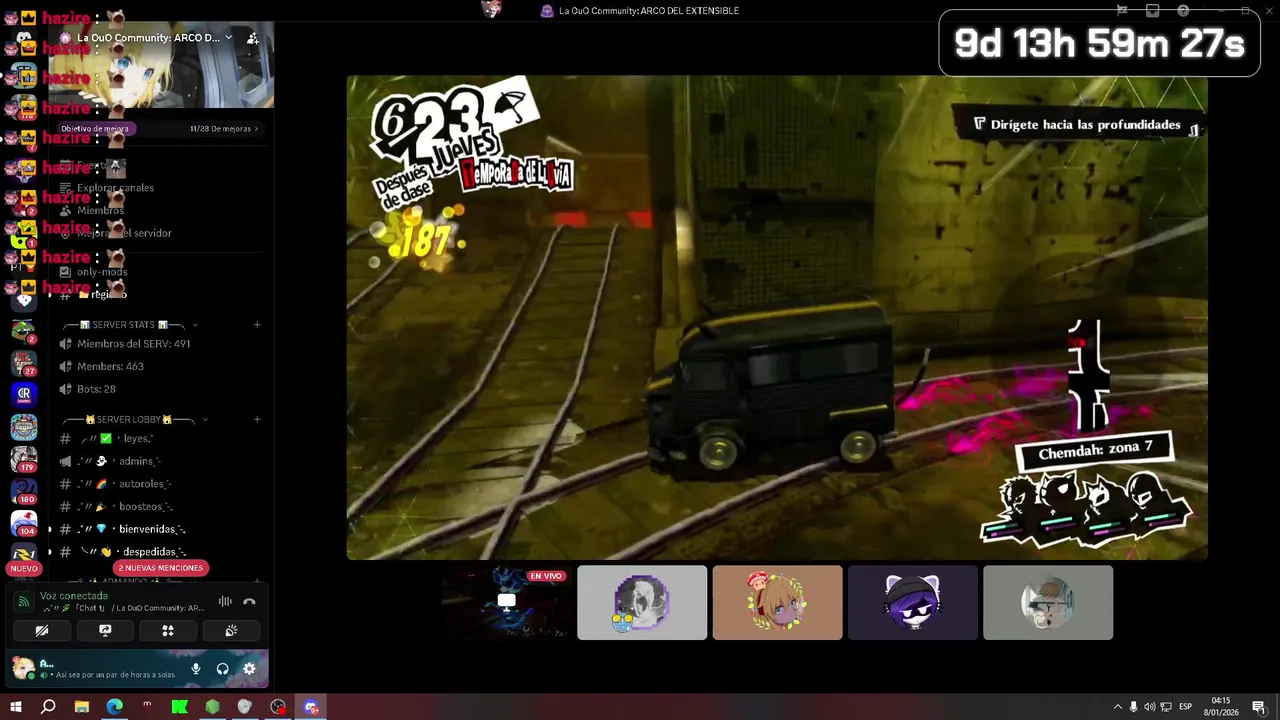Select the last grey participant tile
Image resolution: width=1280 pixels, height=720 pixels.
[1048, 602]
